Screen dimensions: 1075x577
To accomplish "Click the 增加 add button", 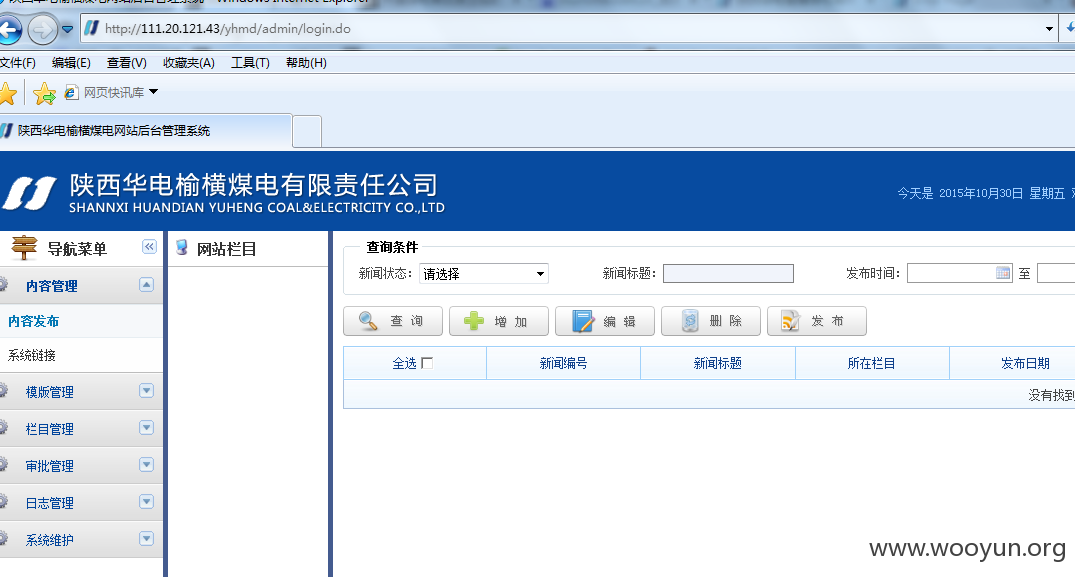I will (x=499, y=321).
